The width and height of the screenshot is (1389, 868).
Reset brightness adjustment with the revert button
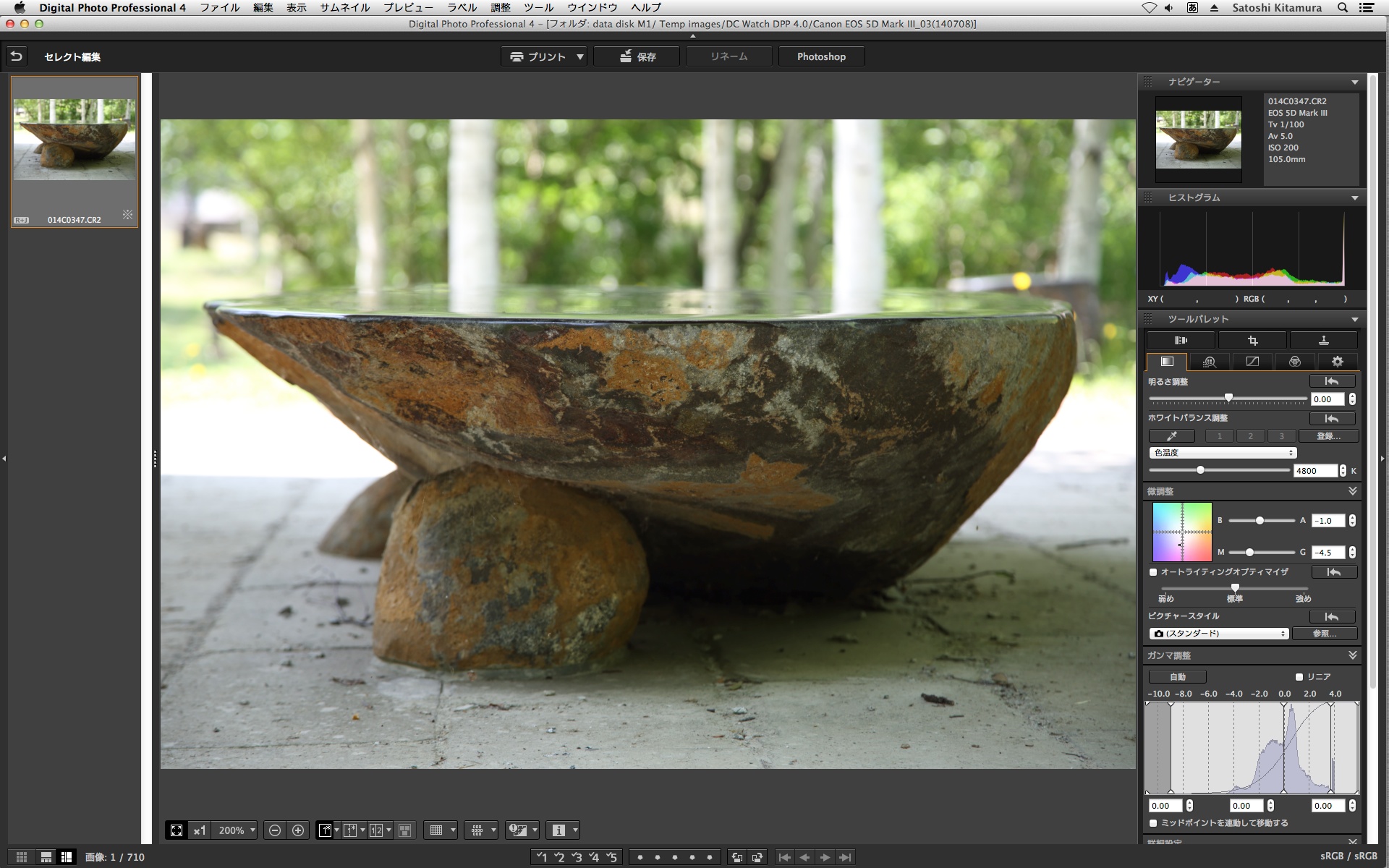(1332, 381)
